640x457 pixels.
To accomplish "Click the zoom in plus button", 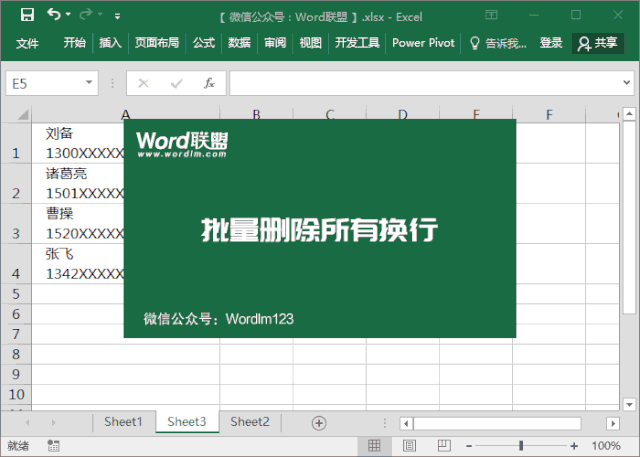I will 574,446.
